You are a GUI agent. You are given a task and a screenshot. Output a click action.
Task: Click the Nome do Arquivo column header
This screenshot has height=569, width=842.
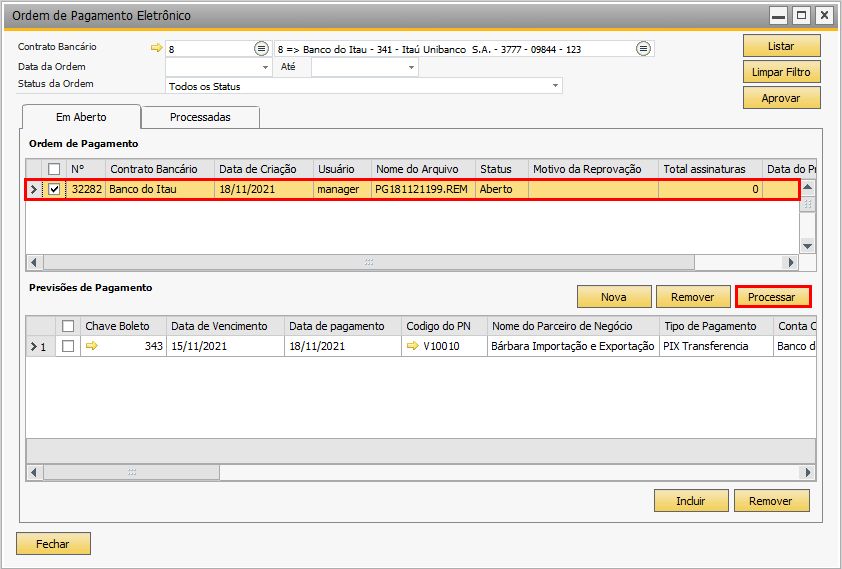coord(423,169)
